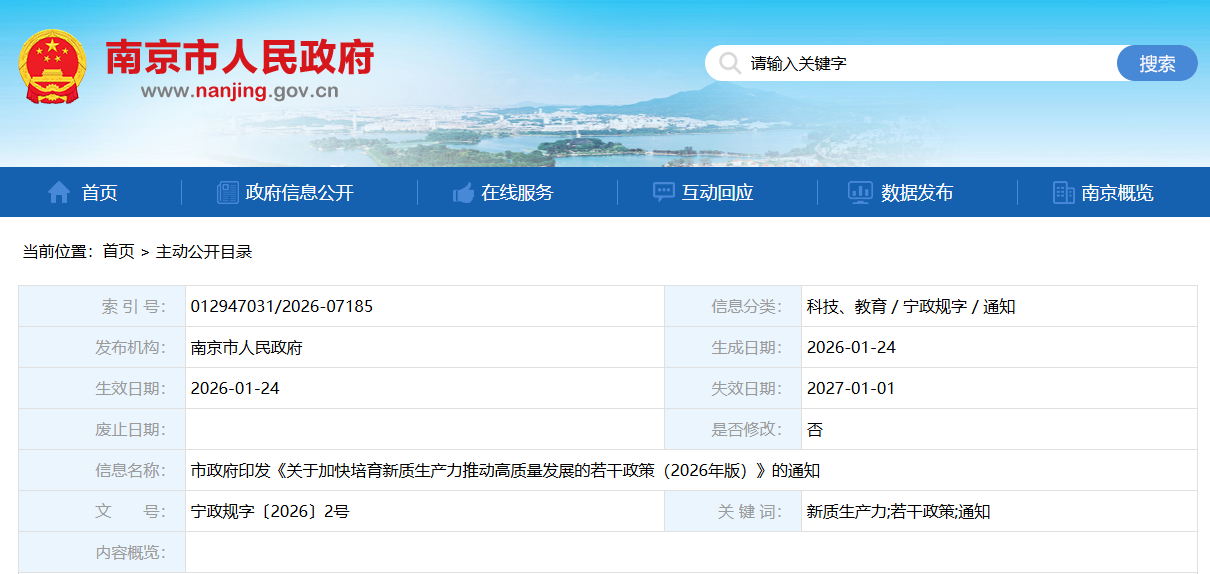The height and width of the screenshot is (574, 1210).
Task: Open 主动公开目录 breadcrumb link
Action: coord(204,252)
